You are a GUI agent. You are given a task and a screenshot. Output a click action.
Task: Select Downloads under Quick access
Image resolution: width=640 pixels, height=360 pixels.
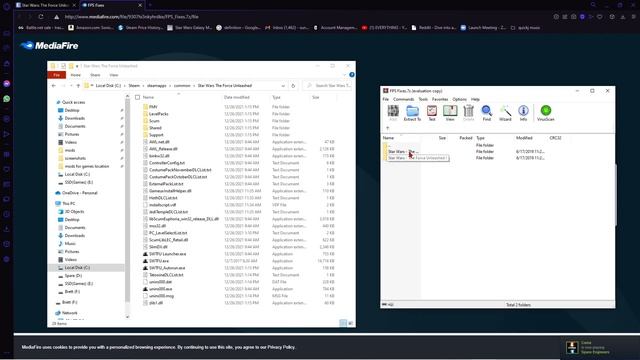coord(75,118)
